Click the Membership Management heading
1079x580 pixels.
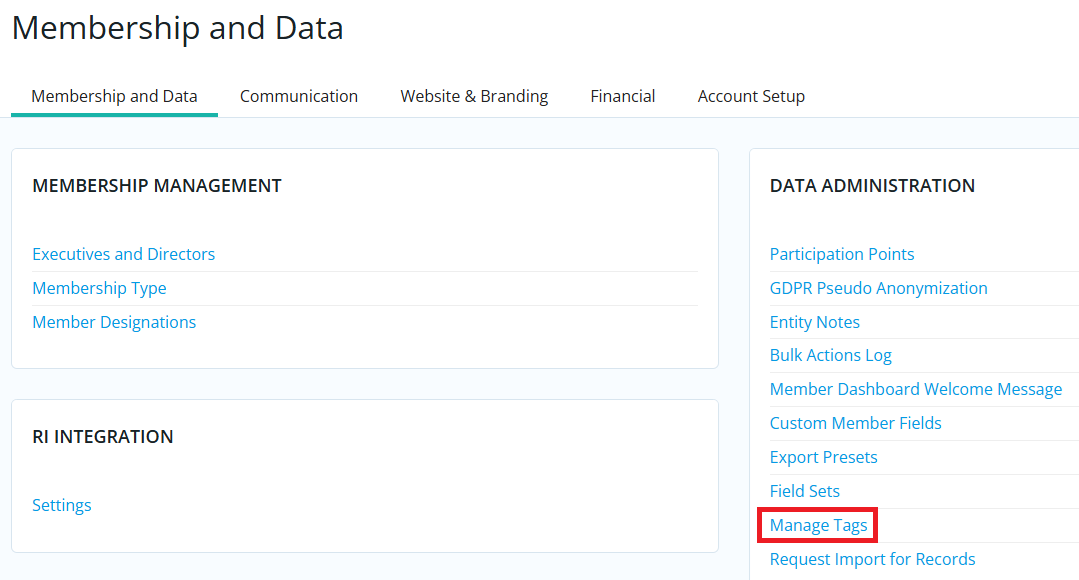tap(157, 186)
